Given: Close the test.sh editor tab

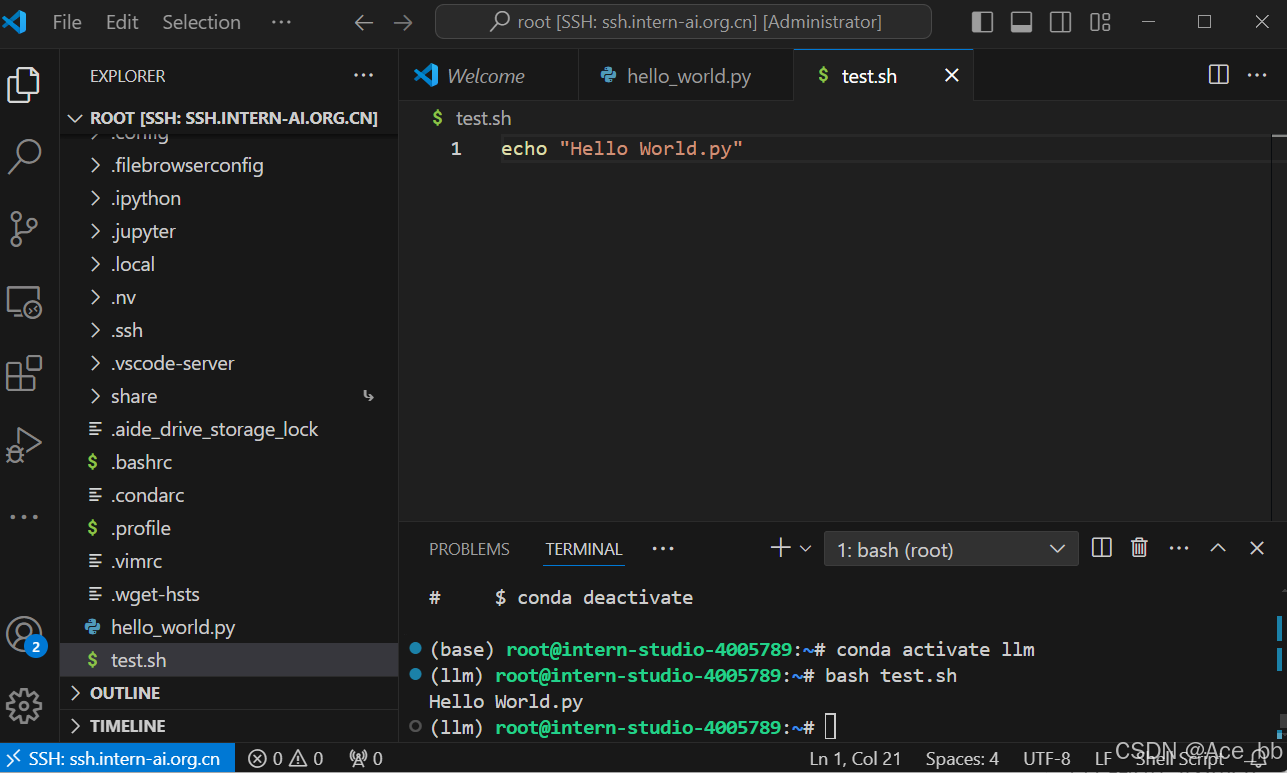Looking at the screenshot, I should 952,75.
